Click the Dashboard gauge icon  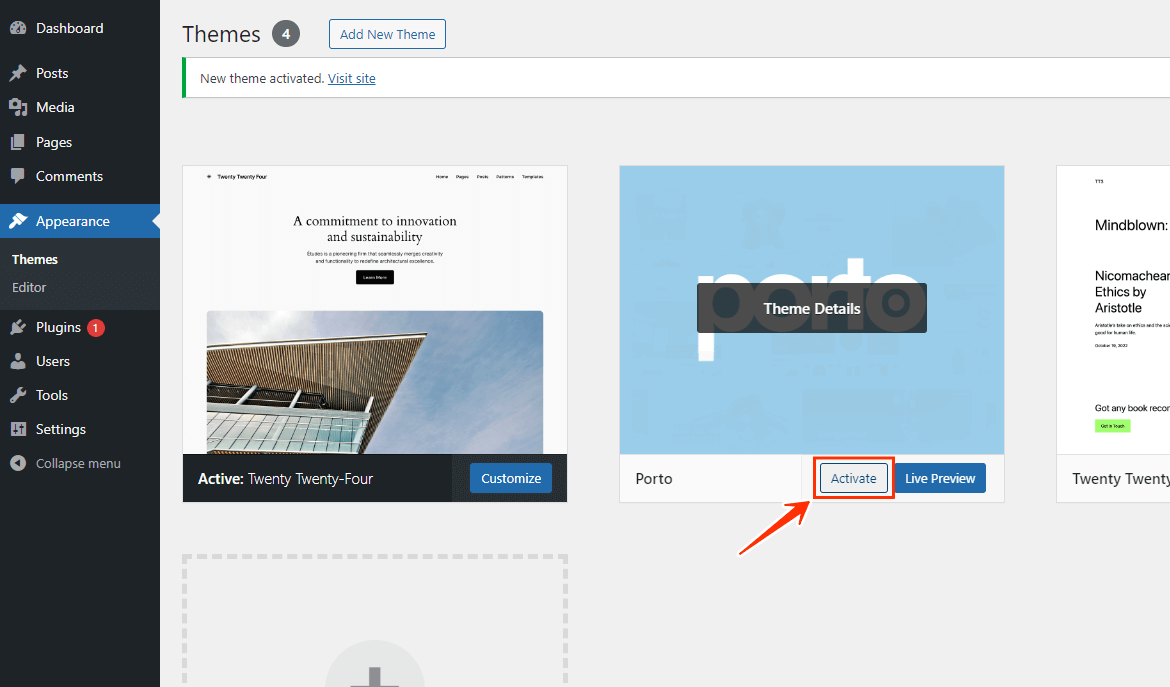click(x=18, y=28)
